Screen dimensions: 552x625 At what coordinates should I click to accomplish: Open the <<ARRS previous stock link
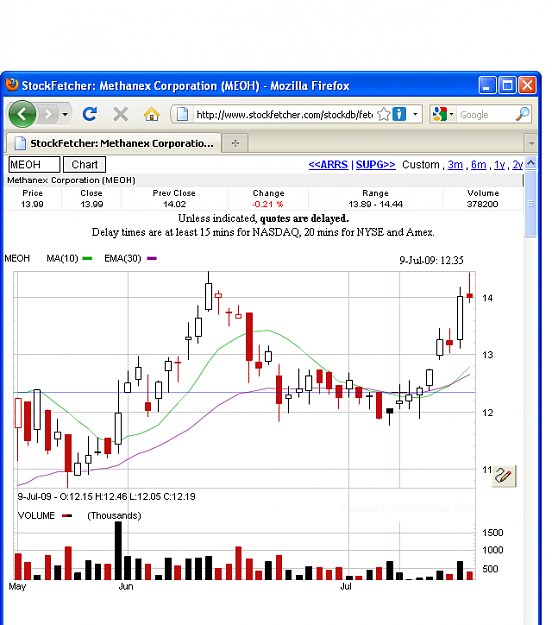point(328,165)
